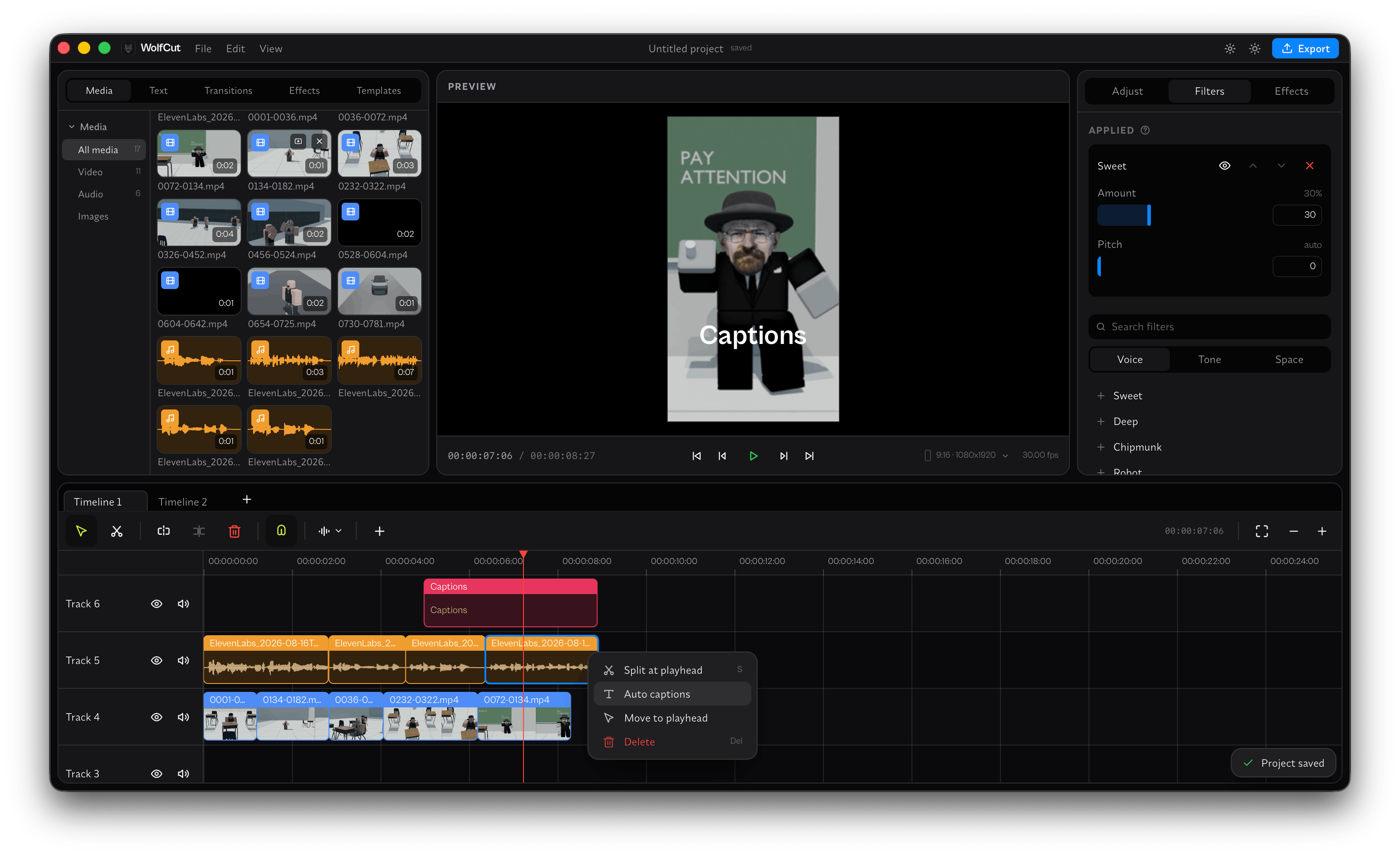This screenshot has width=1400, height=857.
Task: Switch to Timeline 2 tab
Action: (182, 502)
